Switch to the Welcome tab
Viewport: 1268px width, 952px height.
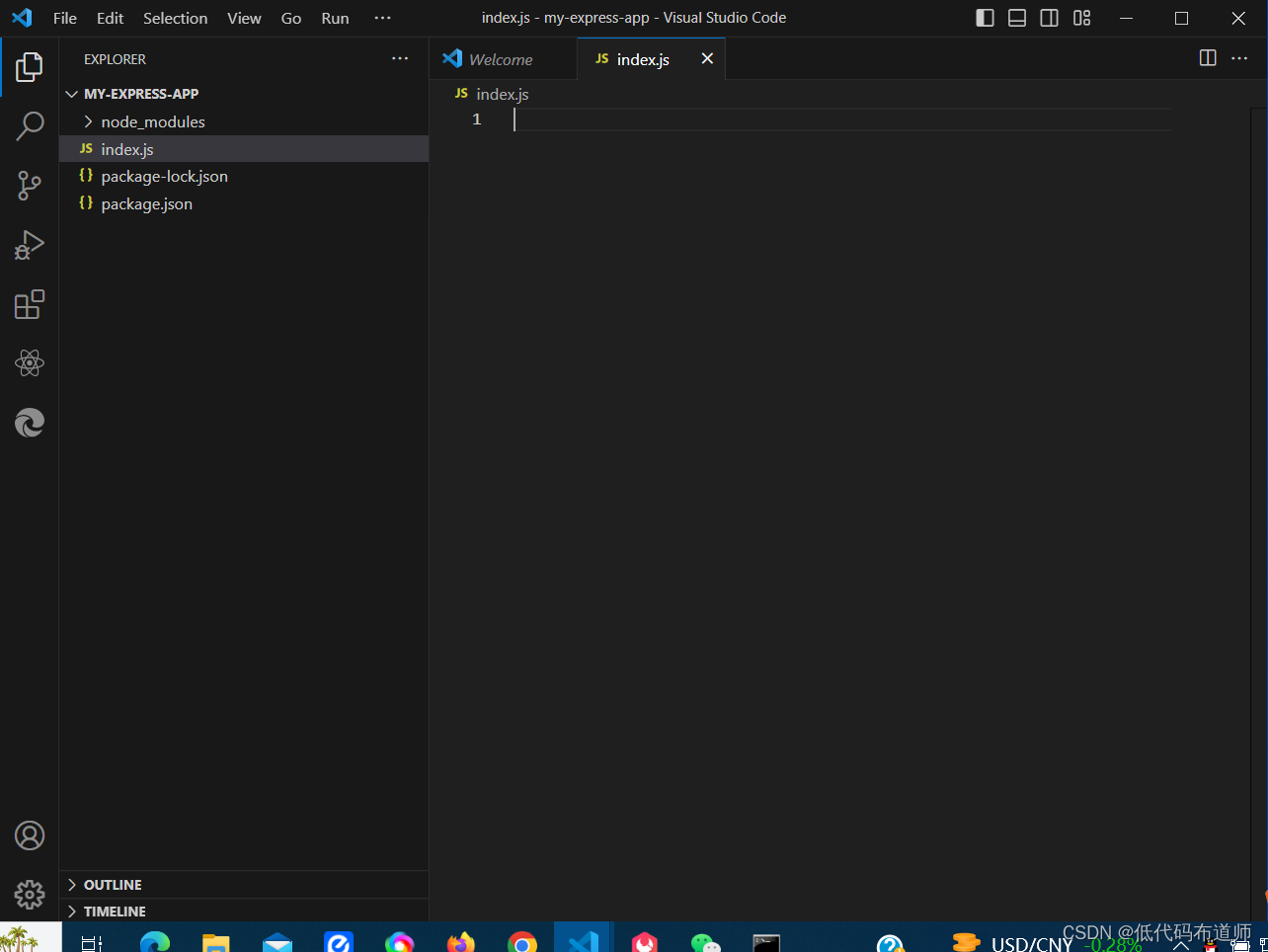pos(502,59)
